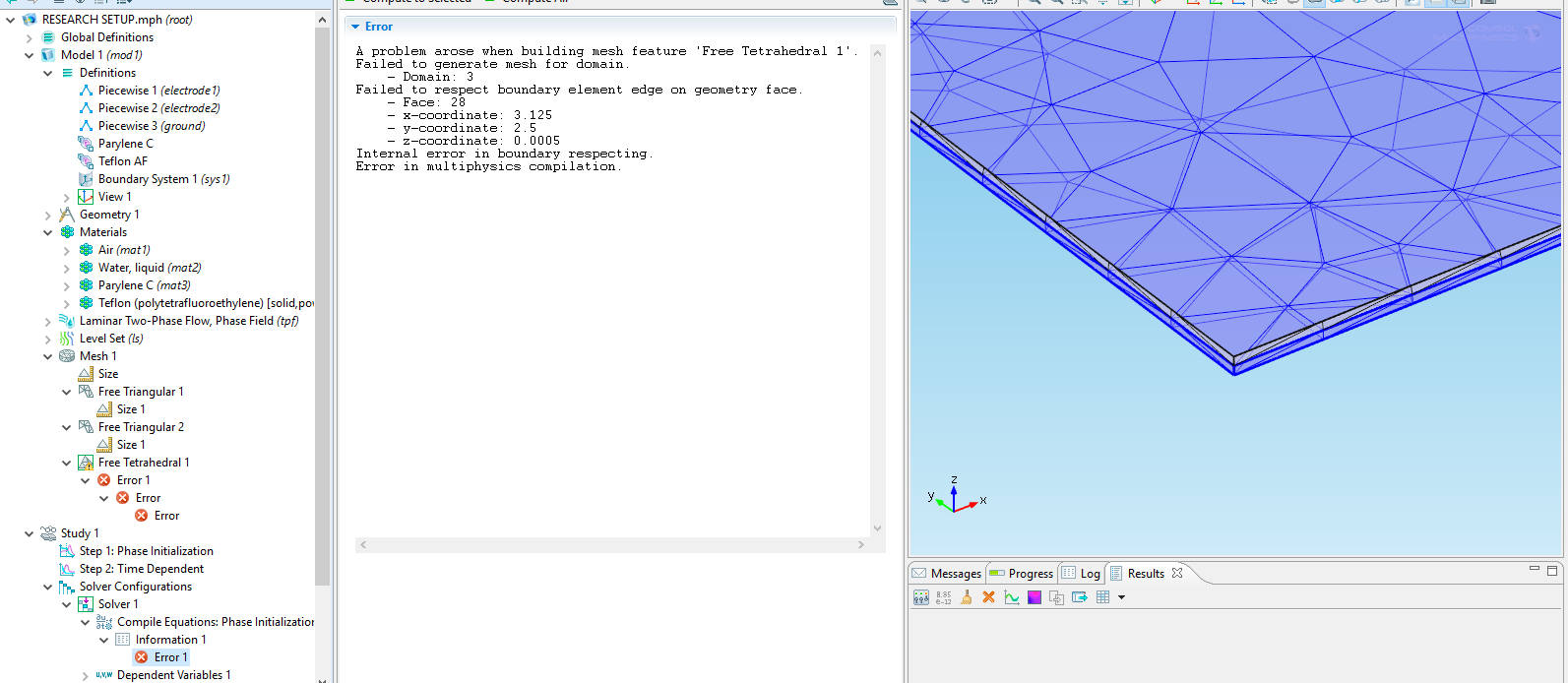Click the error text horizontal scrollbar
This screenshot has width=1568, height=683.
click(611, 544)
